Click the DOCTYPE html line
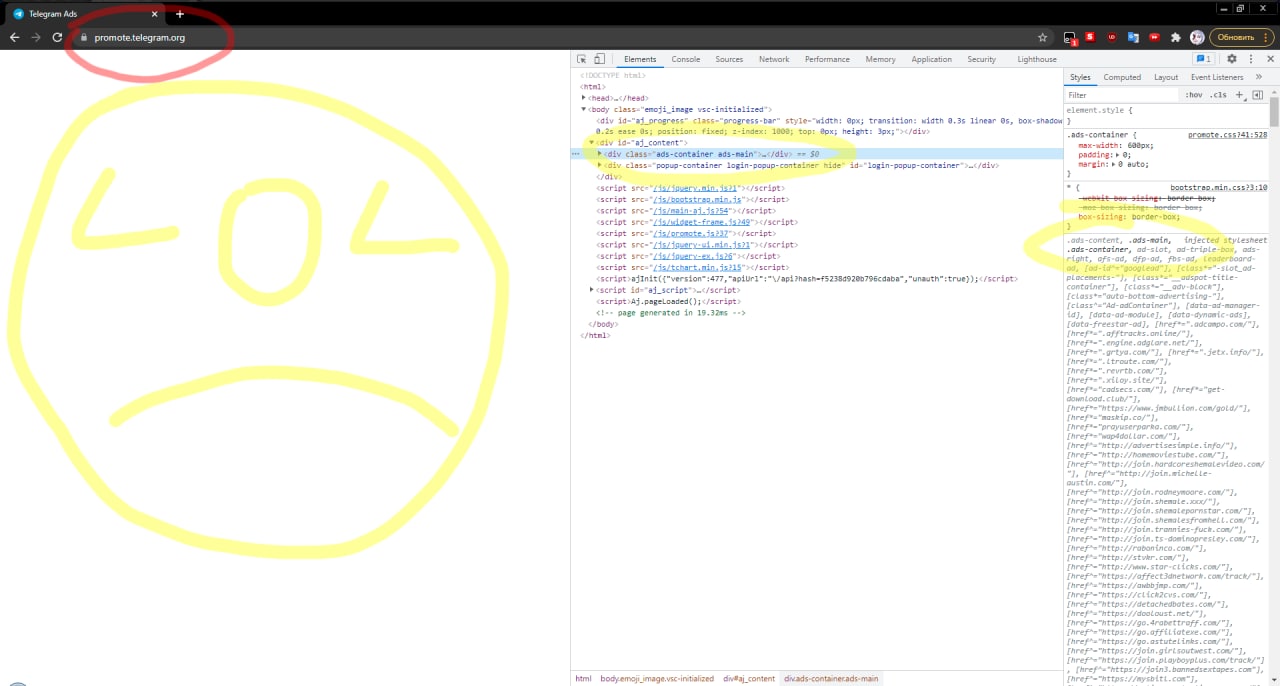Image resolution: width=1280 pixels, height=686 pixels. (x=613, y=75)
